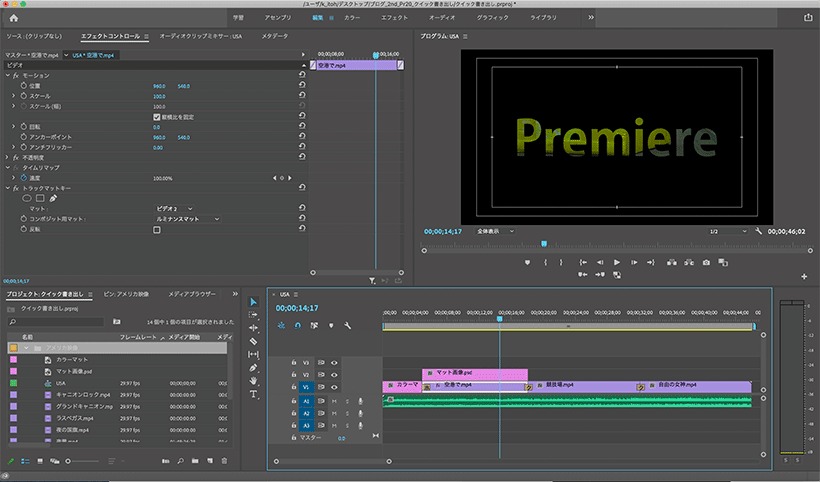This screenshot has height=482, width=820.
Task: Open the 全体表示 zoom level dropdown
Action: (x=495, y=231)
